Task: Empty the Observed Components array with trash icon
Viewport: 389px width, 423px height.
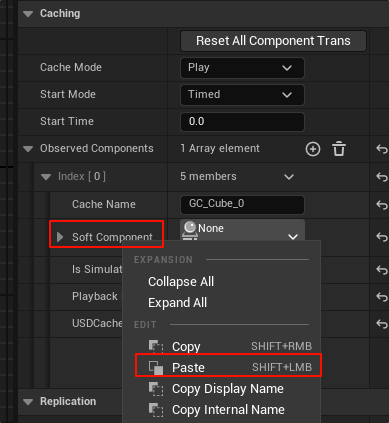Action: [339, 149]
